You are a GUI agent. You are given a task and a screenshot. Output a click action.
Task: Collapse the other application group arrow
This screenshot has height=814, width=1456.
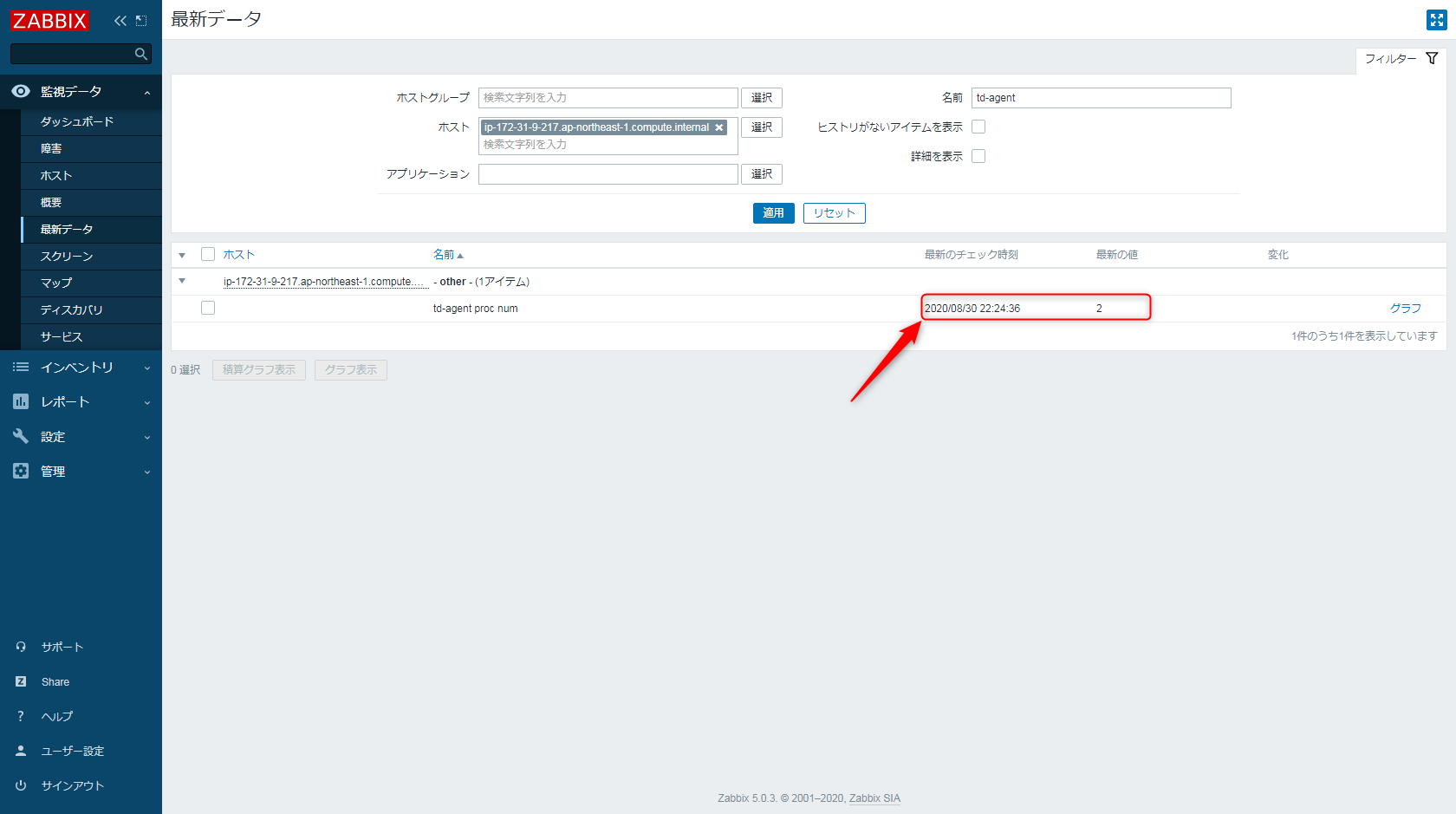[x=182, y=281]
